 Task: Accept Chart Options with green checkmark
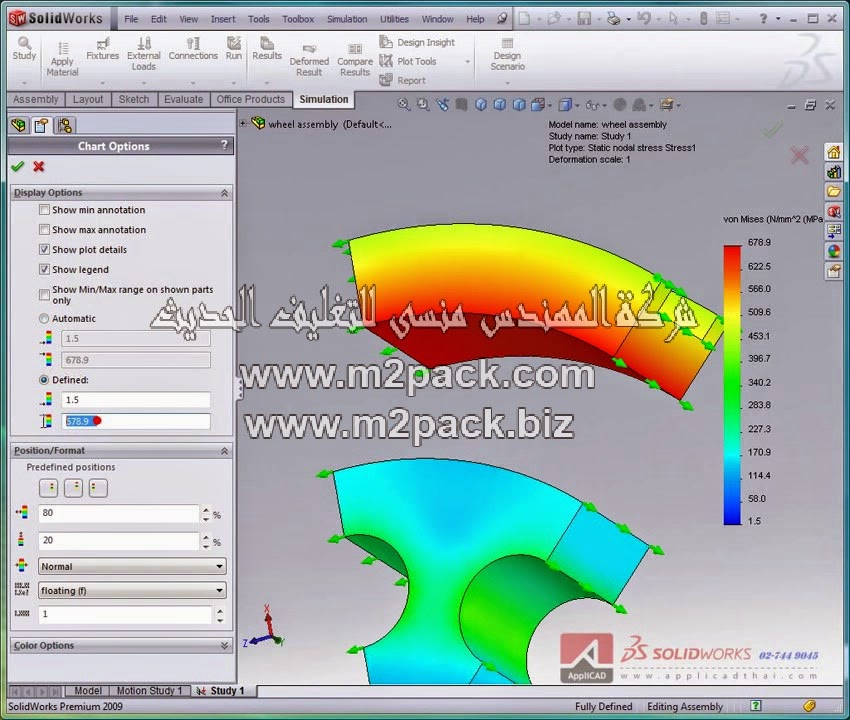[18, 166]
